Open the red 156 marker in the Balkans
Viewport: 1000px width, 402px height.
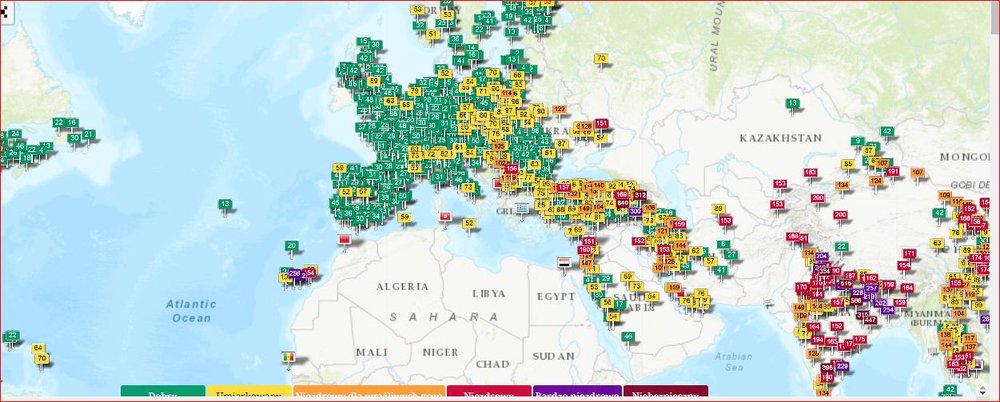click(511, 168)
